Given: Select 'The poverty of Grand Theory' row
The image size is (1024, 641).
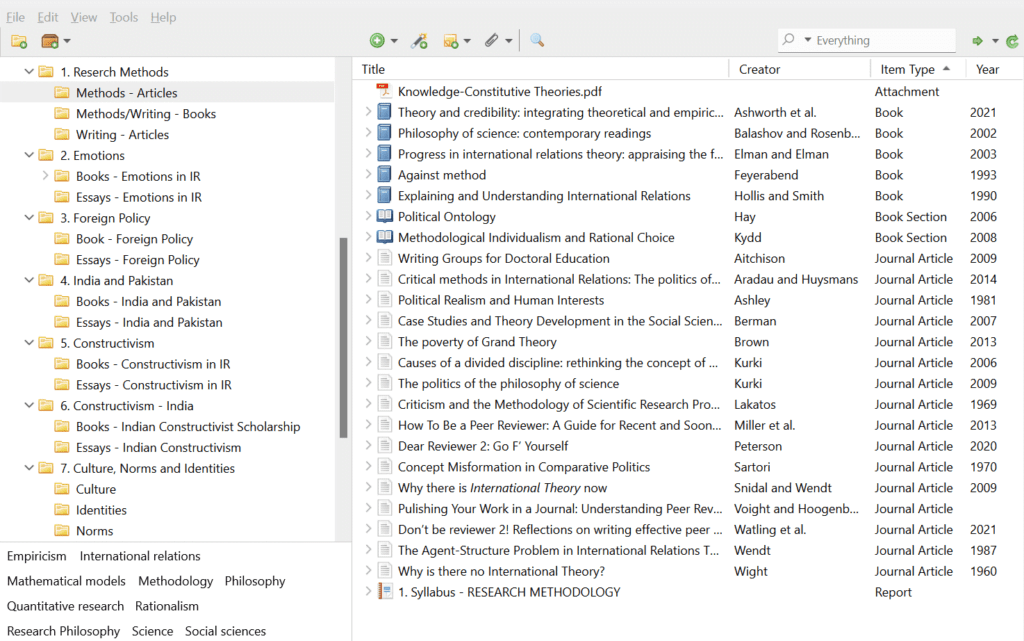Looking at the screenshot, I should (x=688, y=341).
